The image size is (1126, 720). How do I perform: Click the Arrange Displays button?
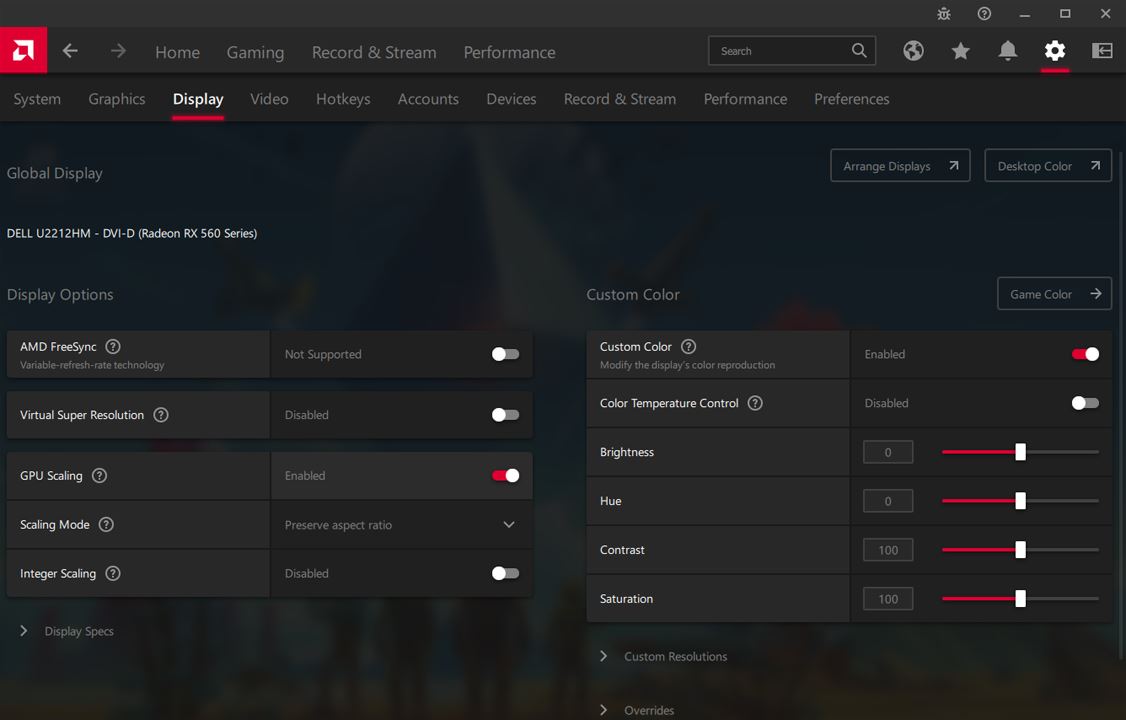click(899, 166)
